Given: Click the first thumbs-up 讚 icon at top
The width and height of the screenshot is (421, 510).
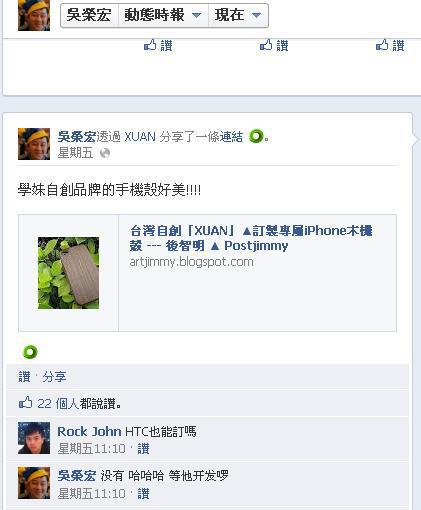Looking at the screenshot, I should point(158,45).
